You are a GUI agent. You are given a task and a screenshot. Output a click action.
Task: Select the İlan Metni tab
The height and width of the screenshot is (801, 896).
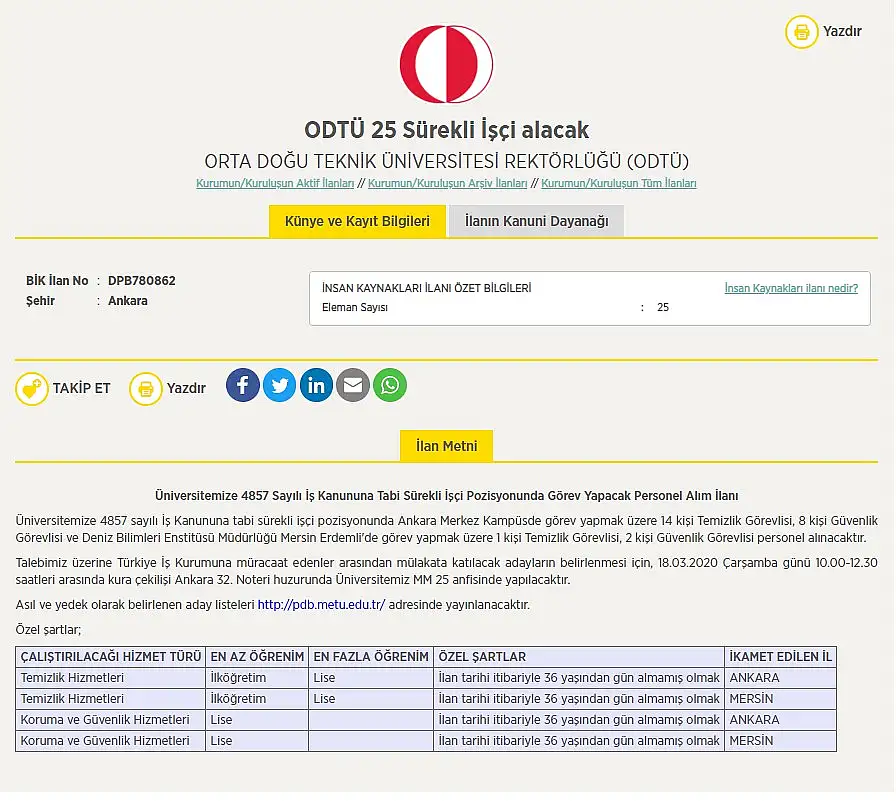446,446
